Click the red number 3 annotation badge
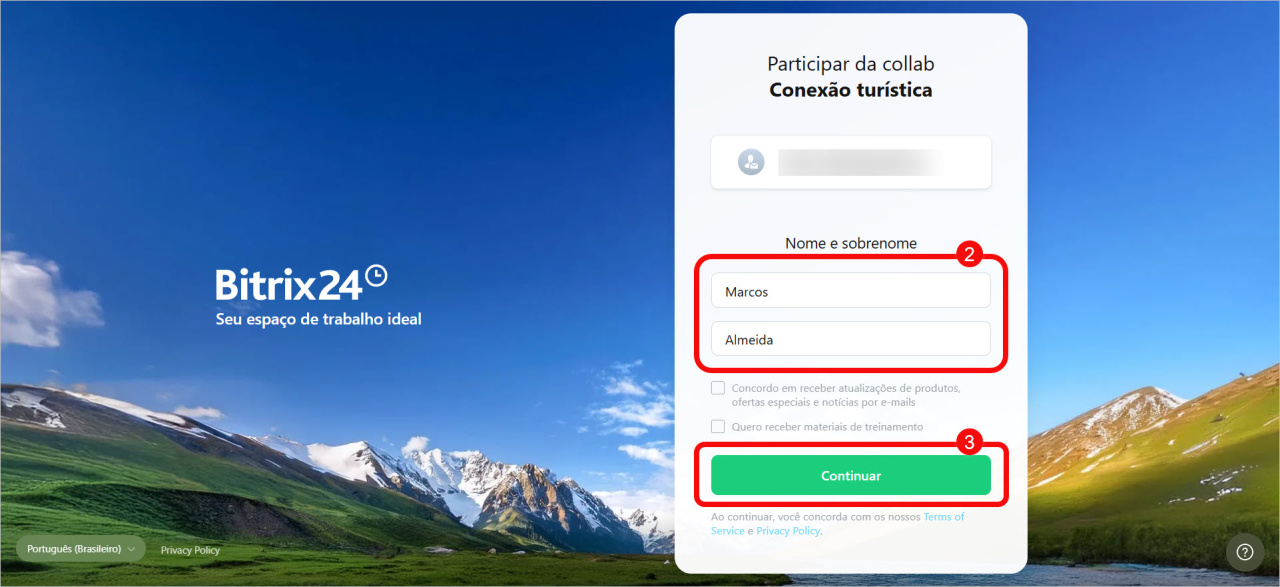This screenshot has width=1280, height=587. pyautogui.click(x=967, y=442)
